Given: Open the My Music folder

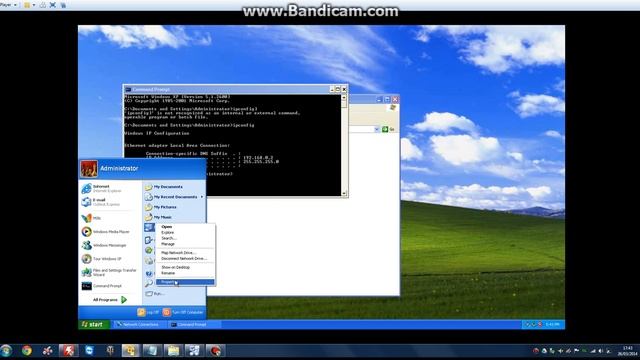Looking at the screenshot, I should coord(159,217).
